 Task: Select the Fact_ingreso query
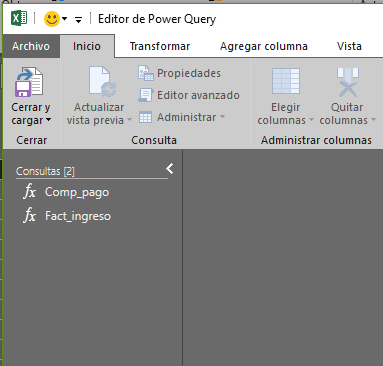coord(78,216)
